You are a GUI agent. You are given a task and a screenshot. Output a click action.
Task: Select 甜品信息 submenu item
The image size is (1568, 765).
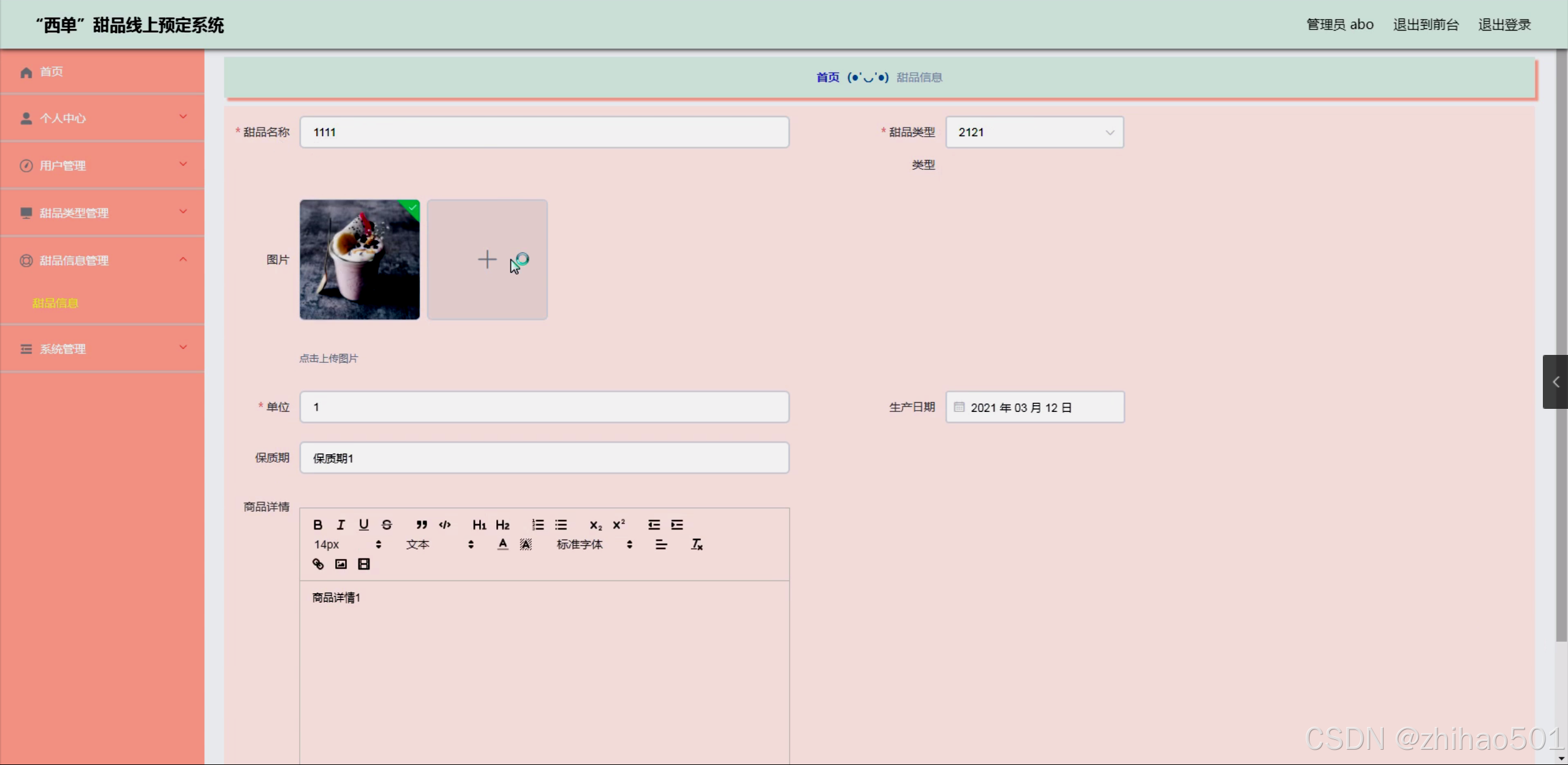pos(55,303)
